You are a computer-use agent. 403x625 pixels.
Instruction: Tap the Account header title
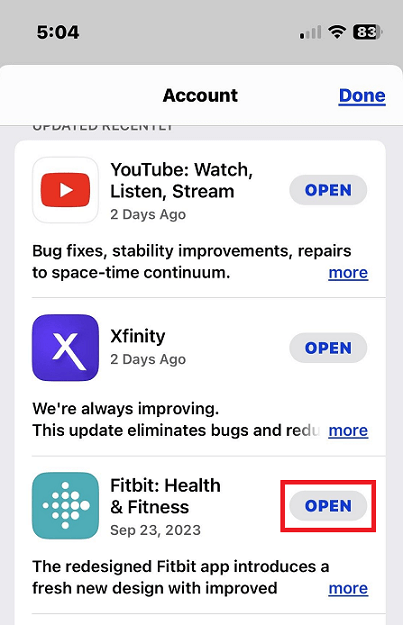tap(201, 96)
